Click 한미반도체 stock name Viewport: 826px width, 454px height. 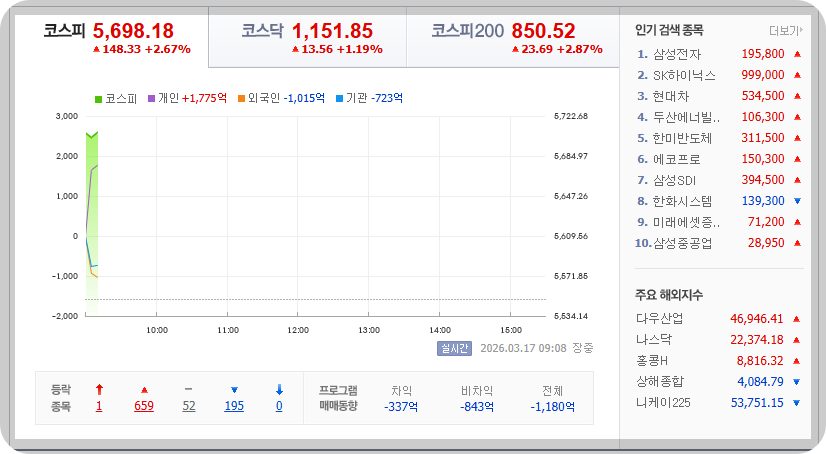pyautogui.click(x=682, y=139)
